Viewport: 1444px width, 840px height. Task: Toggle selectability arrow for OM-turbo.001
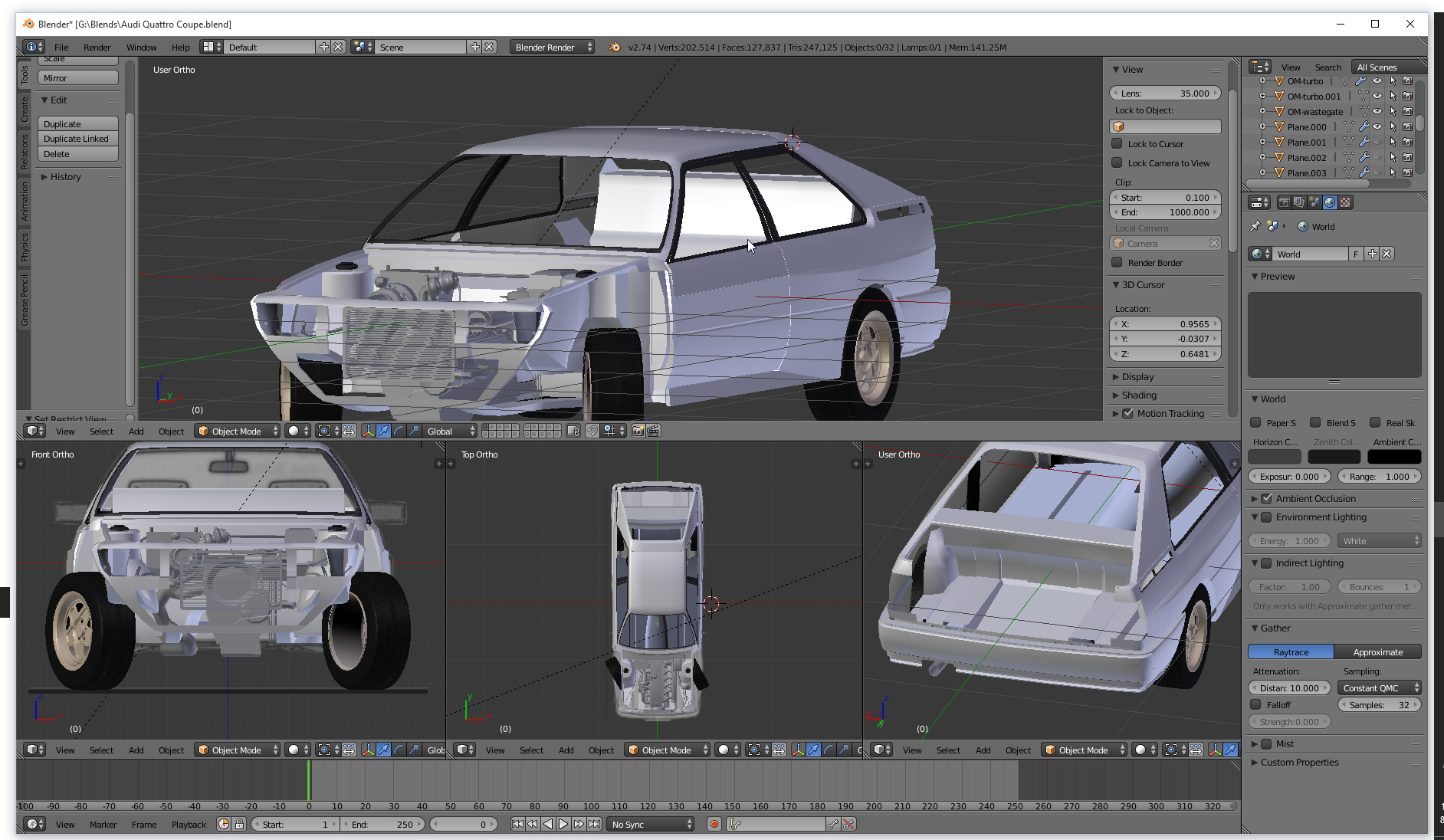tap(1393, 96)
